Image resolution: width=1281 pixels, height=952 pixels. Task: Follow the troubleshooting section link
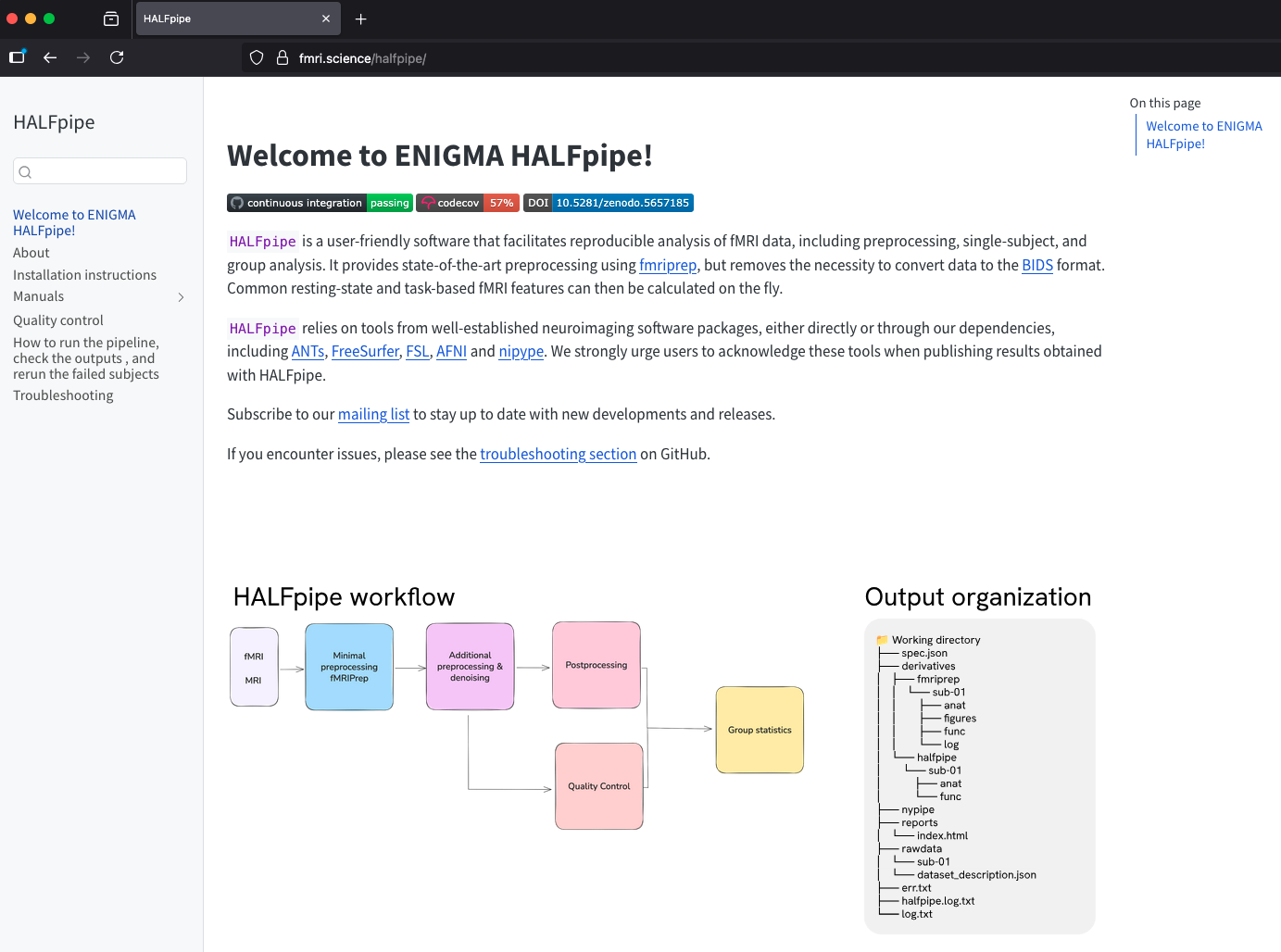coord(558,454)
